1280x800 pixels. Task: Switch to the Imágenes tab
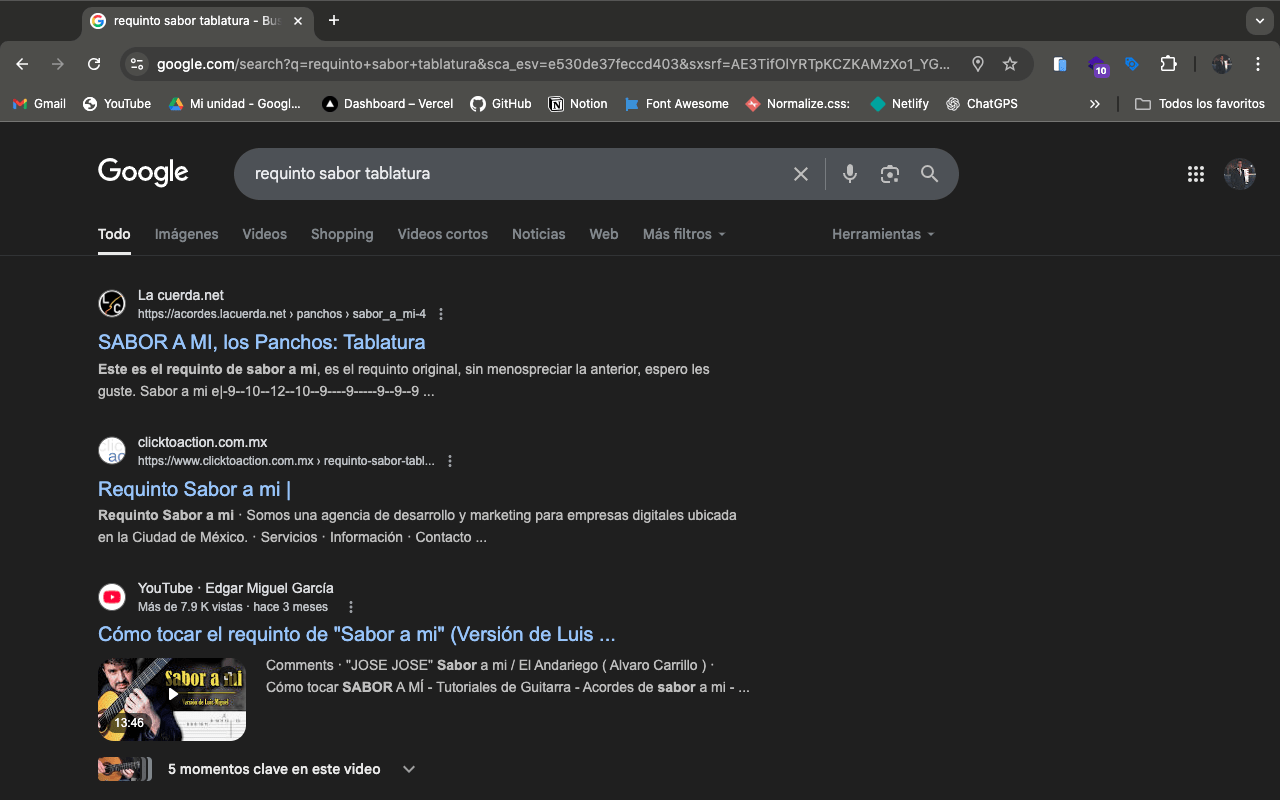coord(186,234)
